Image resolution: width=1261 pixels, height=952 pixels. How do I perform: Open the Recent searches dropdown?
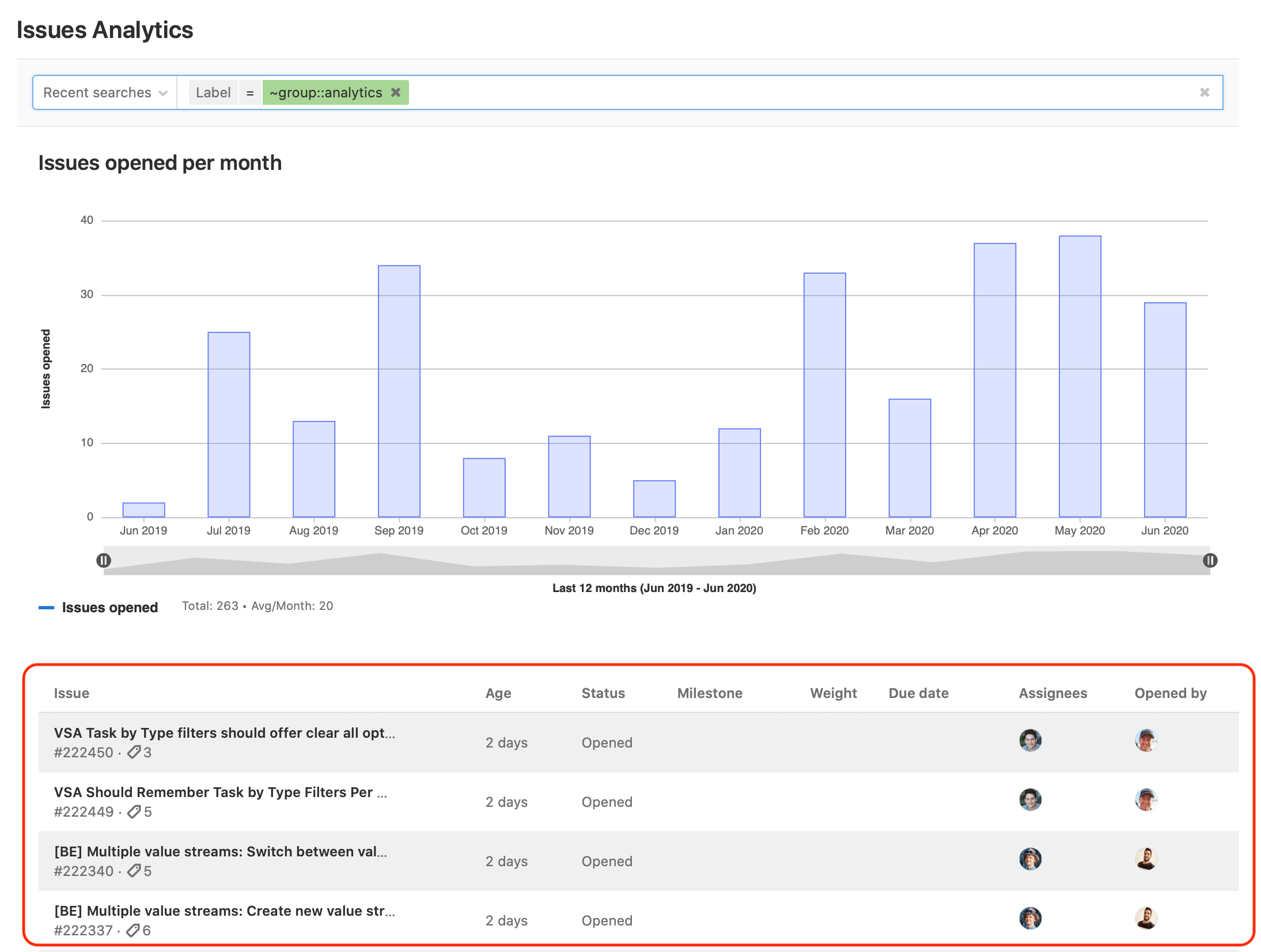tap(104, 93)
